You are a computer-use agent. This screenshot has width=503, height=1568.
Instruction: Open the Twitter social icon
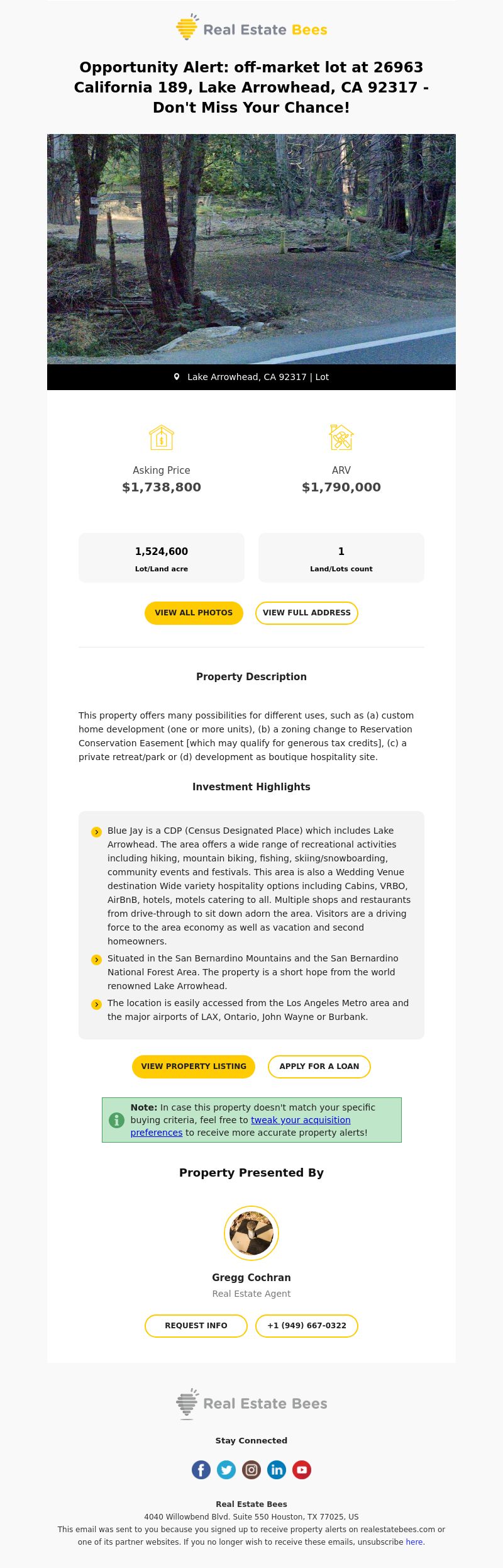pyautogui.click(x=226, y=1470)
